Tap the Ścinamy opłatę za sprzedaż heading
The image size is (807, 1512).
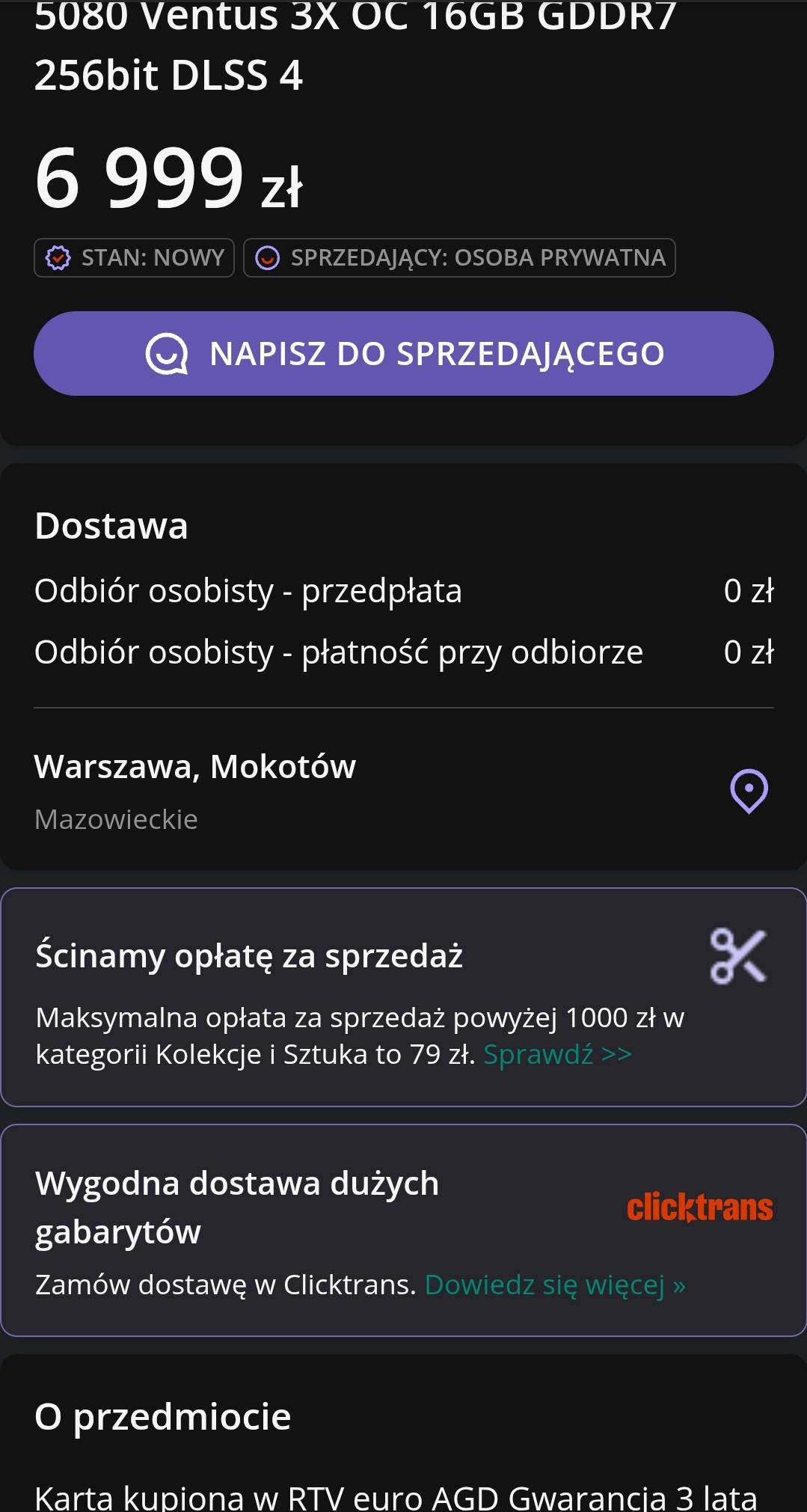[x=249, y=956]
